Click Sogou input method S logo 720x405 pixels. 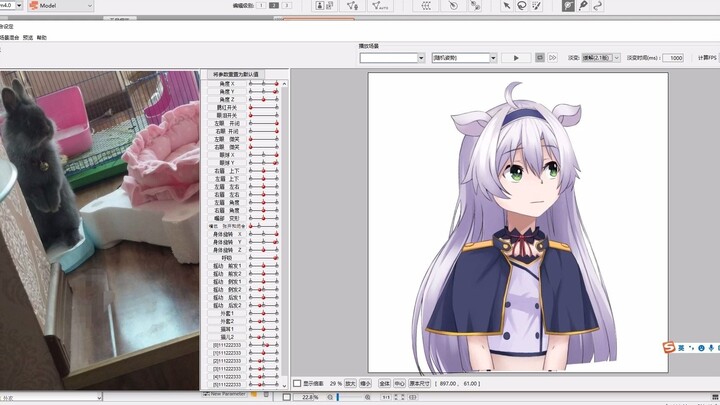click(669, 348)
